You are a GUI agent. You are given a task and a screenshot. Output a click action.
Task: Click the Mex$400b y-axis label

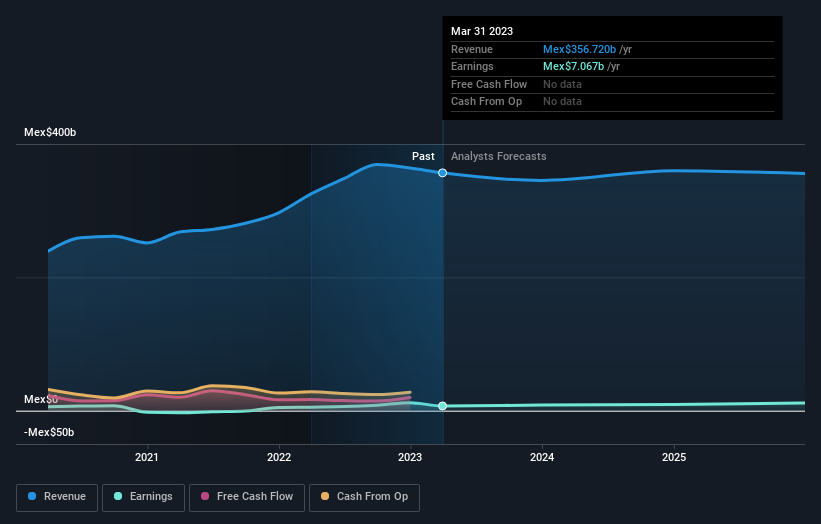(50, 132)
